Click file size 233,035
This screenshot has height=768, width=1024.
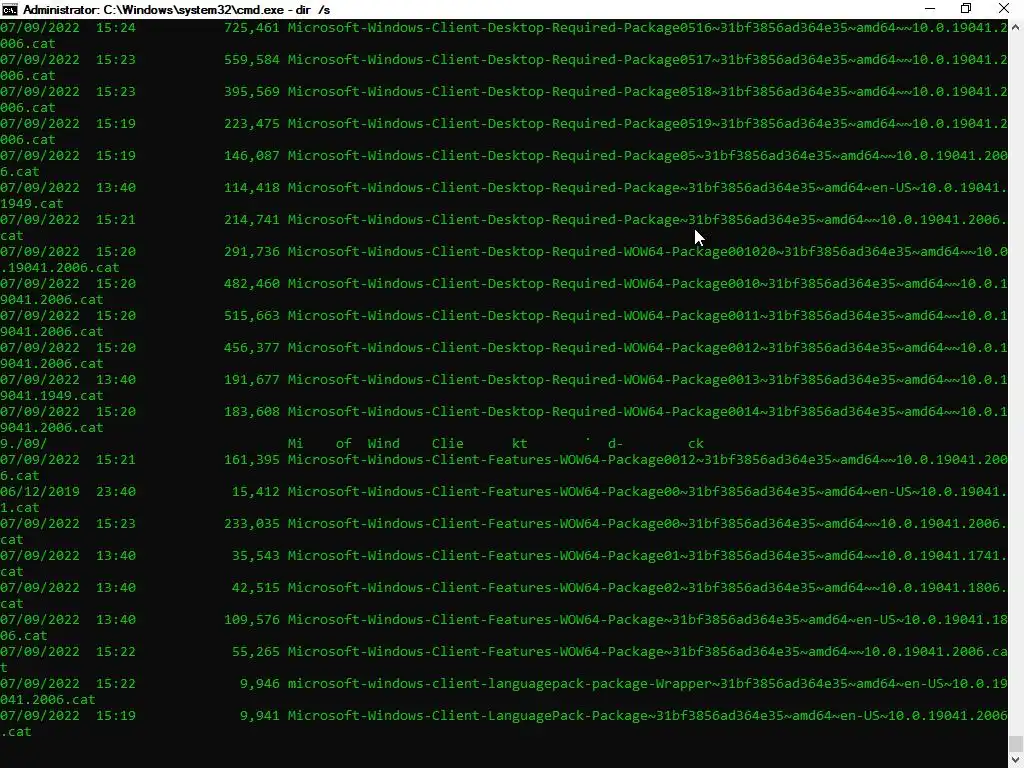pos(251,524)
